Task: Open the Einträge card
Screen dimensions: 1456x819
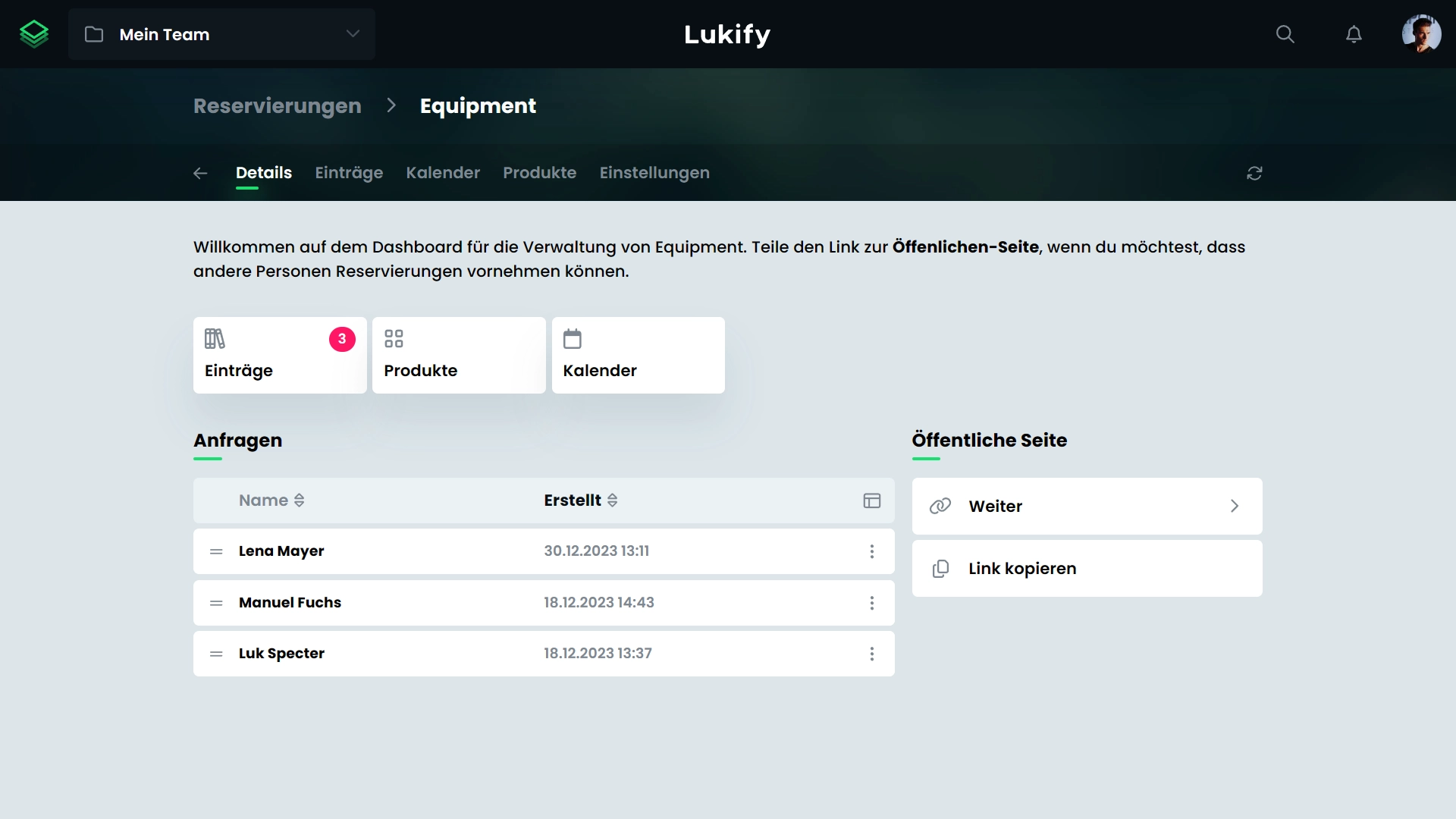Action: 280,355
